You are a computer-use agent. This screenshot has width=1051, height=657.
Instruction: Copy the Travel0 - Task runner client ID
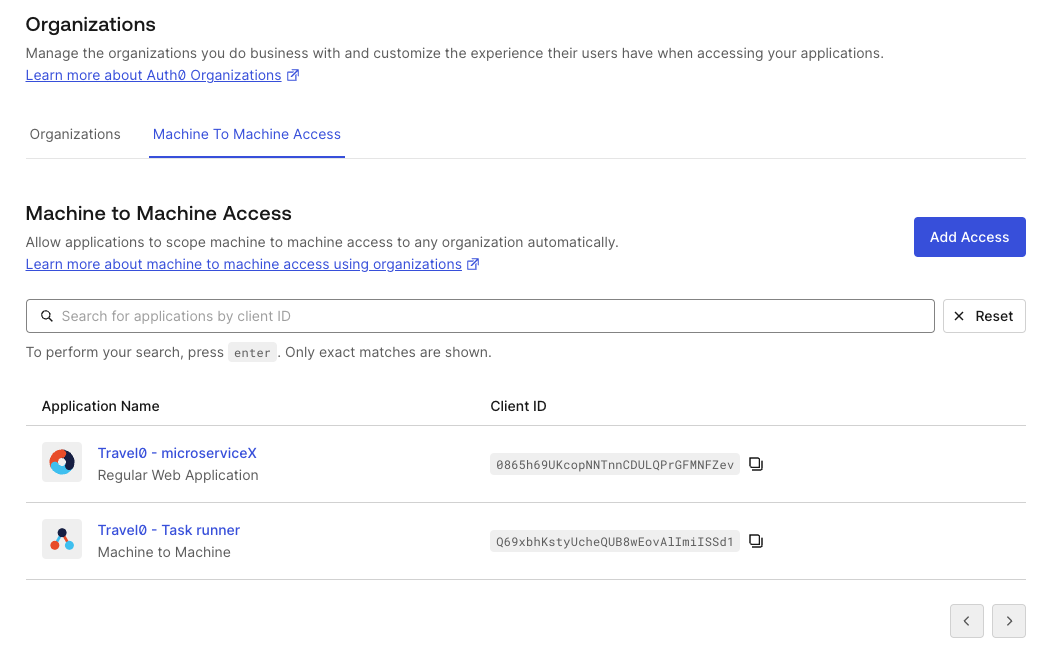[756, 541]
